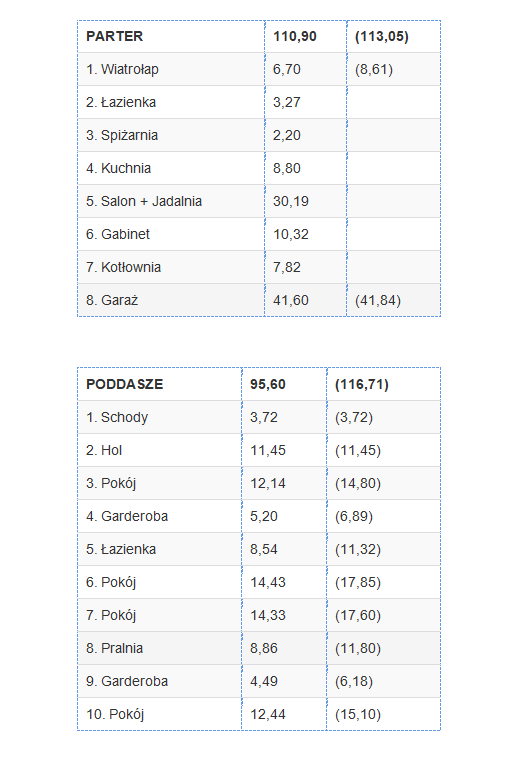Click the PARTER header cell
This screenshot has height=761, width=513.
[171, 36]
